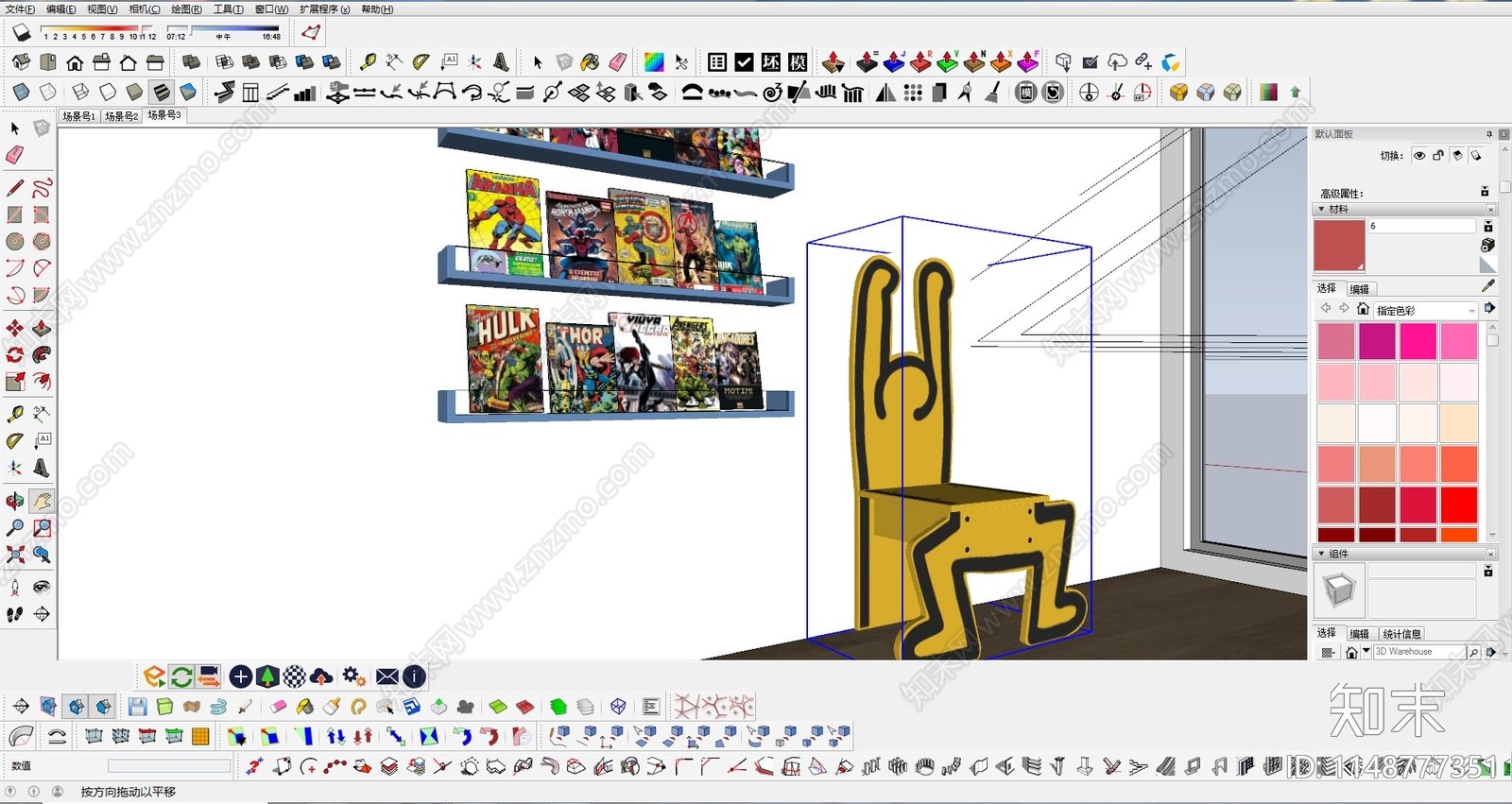Switch to scene tab 场景号2
Image resolution: width=1512 pixels, height=804 pixels.
click(121, 116)
